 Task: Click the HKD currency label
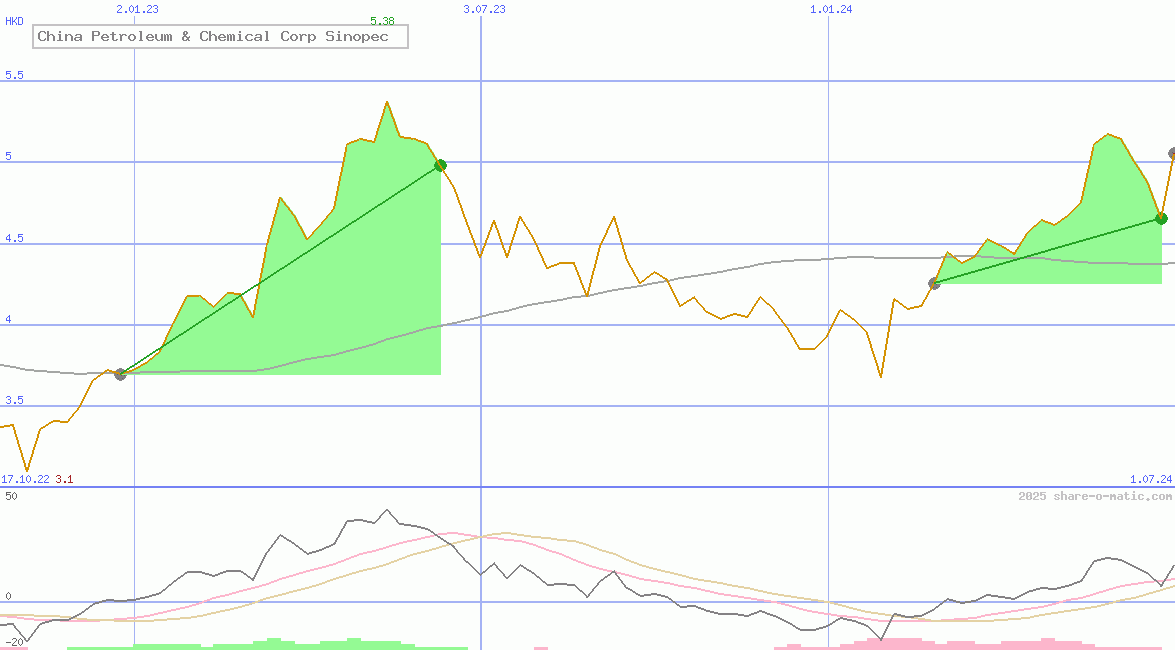[x=14, y=21]
